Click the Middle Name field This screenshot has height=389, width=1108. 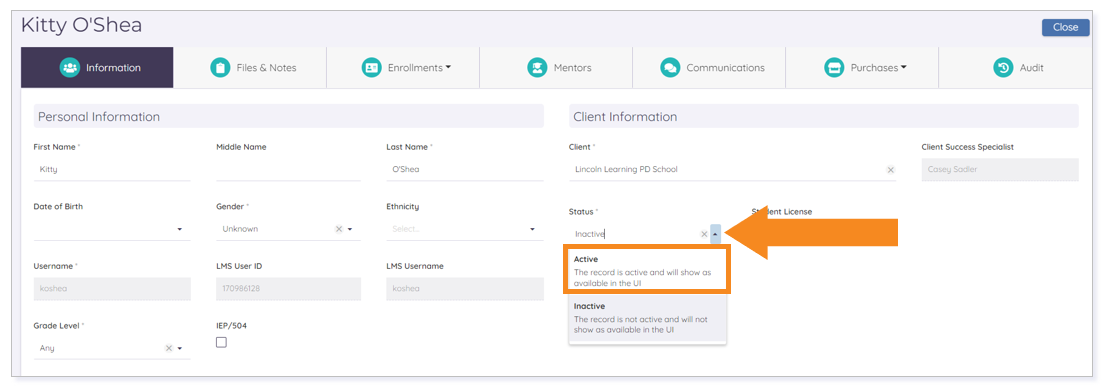[288, 170]
